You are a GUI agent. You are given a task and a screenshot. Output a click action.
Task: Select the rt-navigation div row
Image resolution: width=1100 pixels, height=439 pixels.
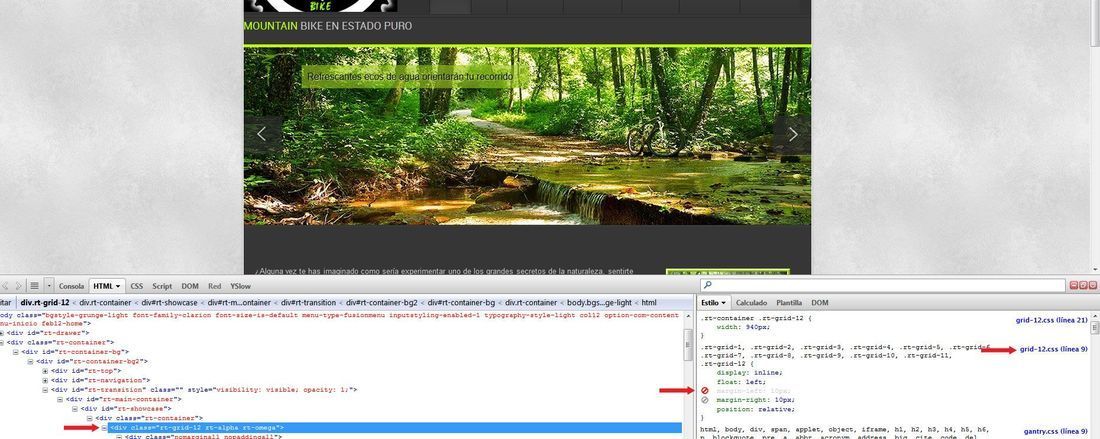click(99, 381)
